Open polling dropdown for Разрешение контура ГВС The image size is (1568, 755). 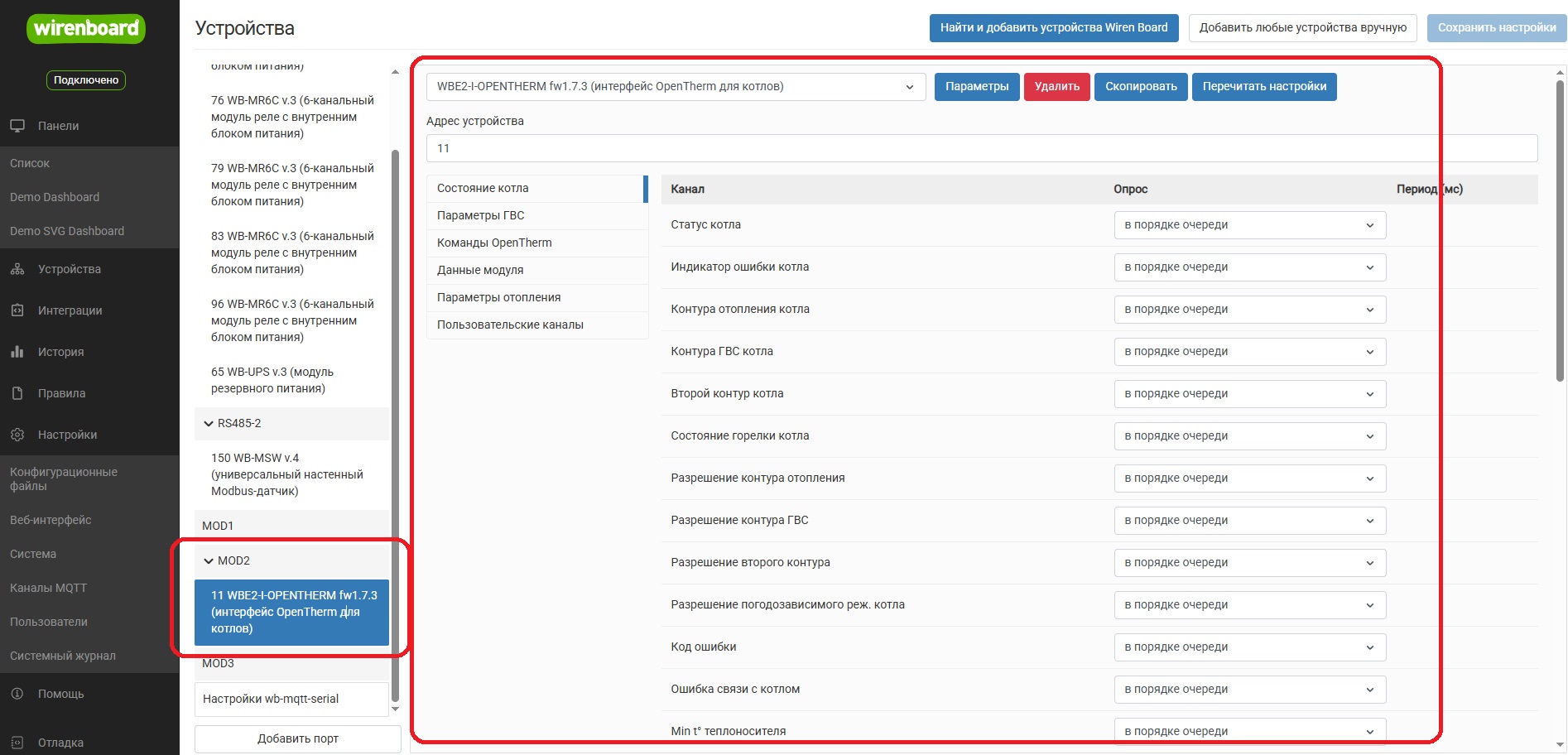(1250, 521)
